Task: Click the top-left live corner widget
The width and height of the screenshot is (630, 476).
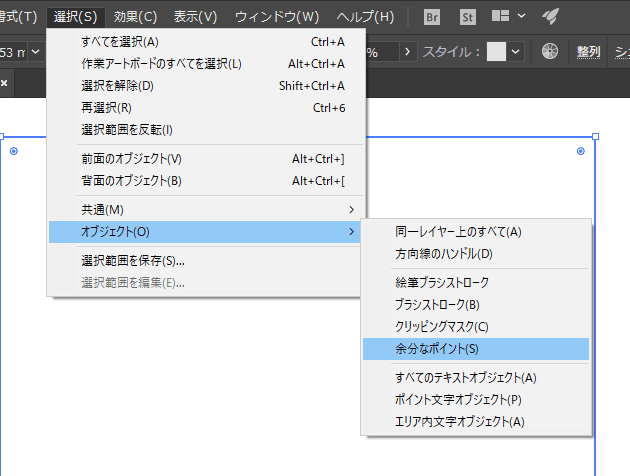Action: 14,151
